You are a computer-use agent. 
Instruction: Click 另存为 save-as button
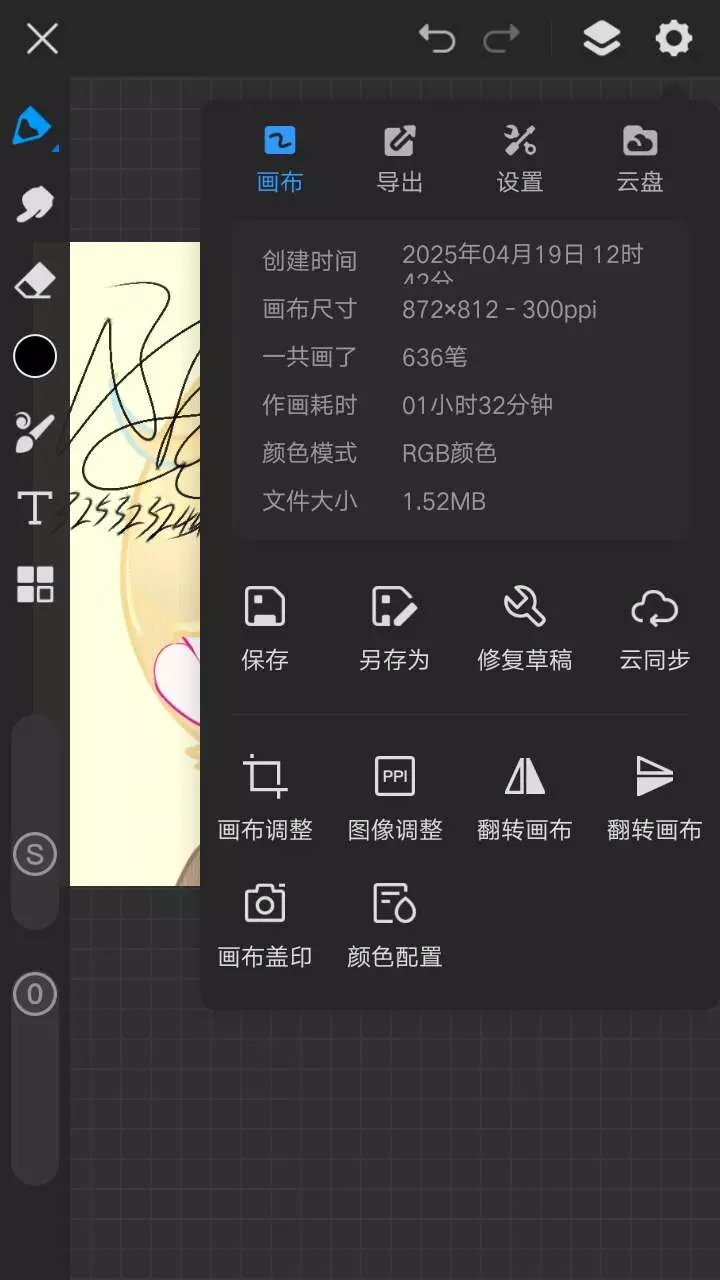394,629
